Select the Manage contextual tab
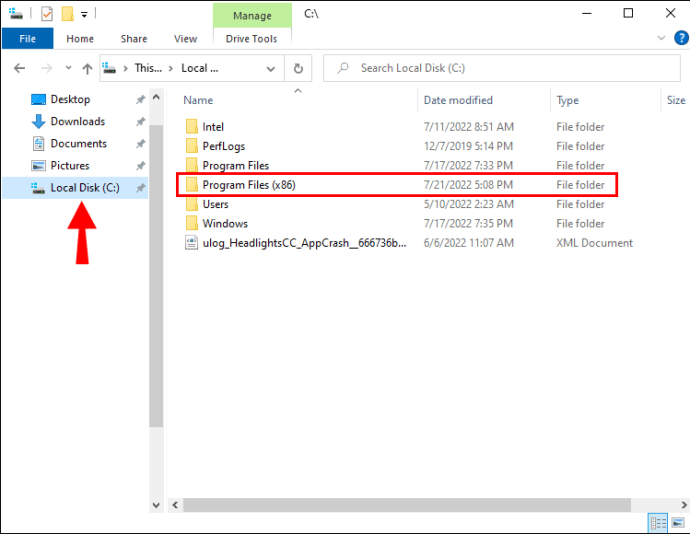This screenshot has width=690, height=534. [252, 15]
